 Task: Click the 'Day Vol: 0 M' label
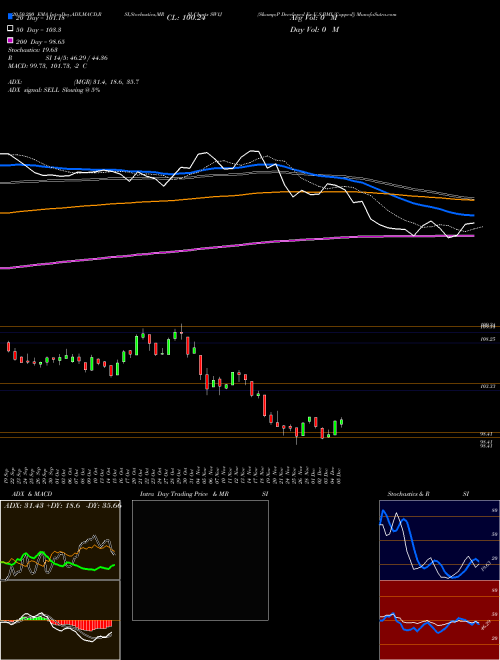(314, 29)
